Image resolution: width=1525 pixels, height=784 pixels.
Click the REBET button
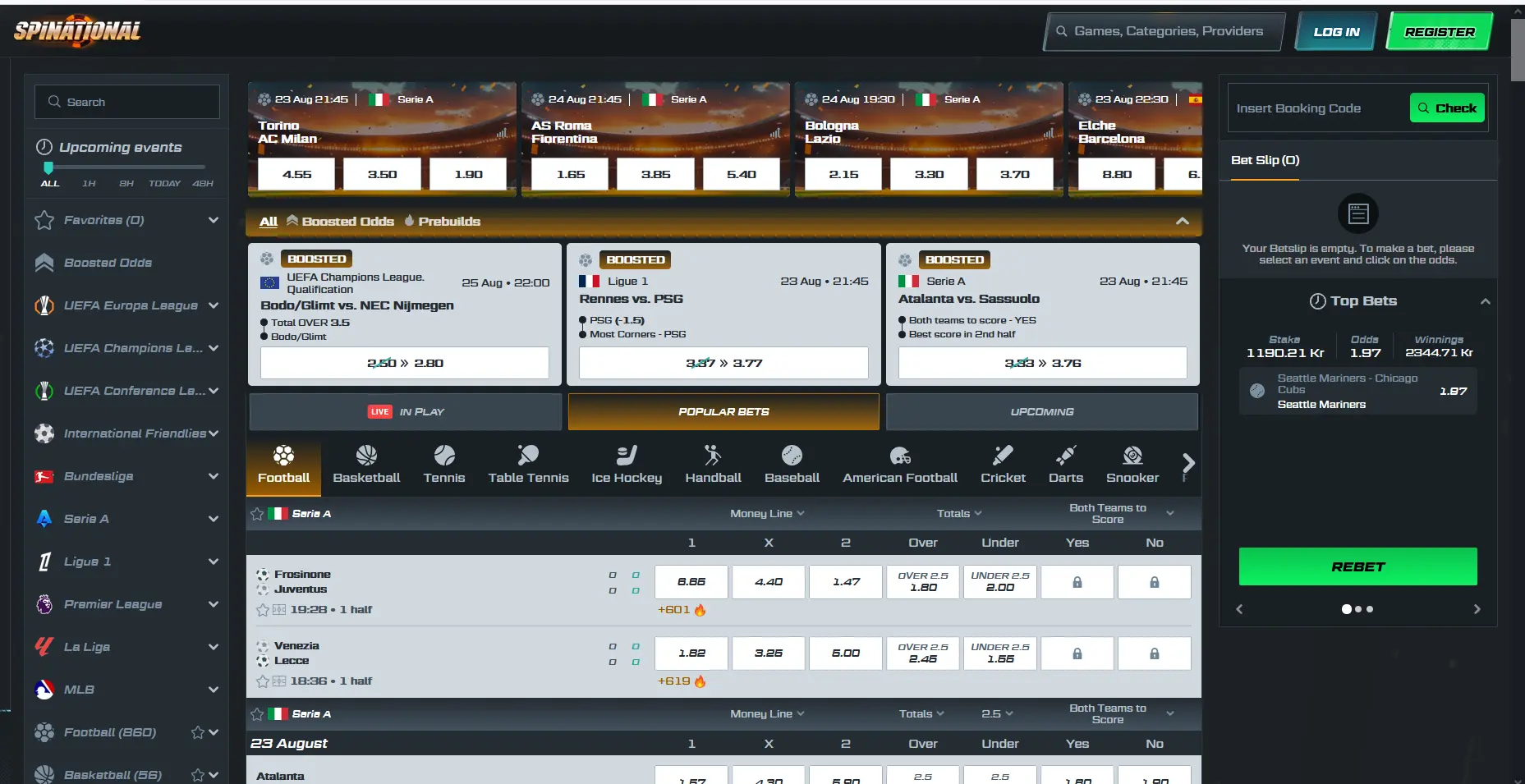pyautogui.click(x=1358, y=566)
